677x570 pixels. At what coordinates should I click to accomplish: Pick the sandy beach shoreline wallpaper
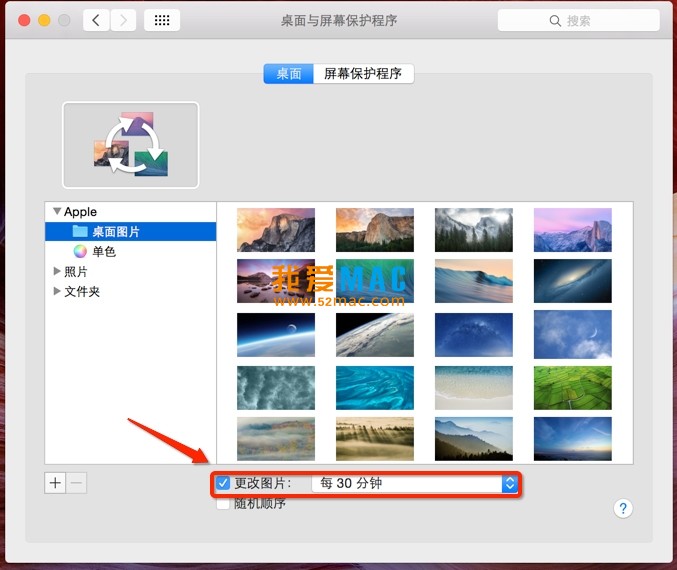474,388
